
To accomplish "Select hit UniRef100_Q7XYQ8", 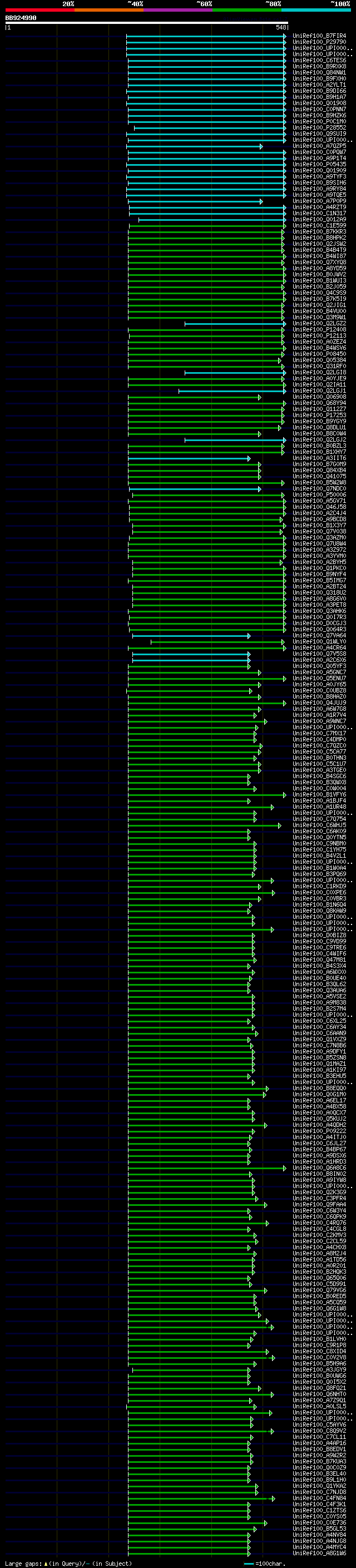I will (319, 262).
